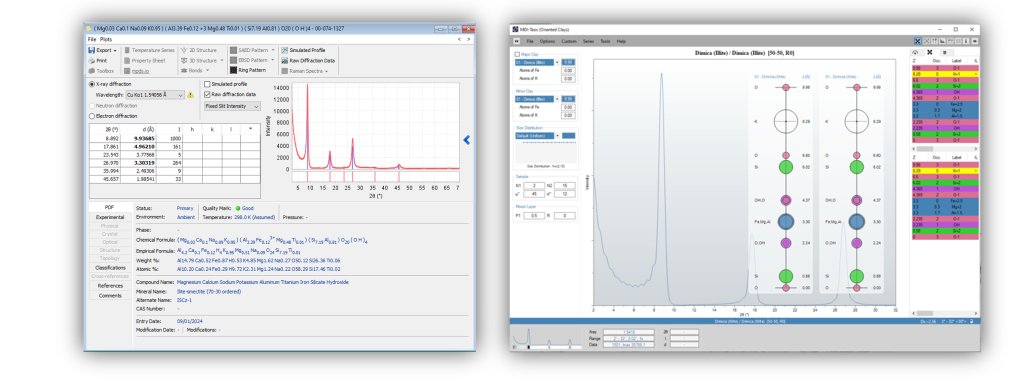Viewport: 1024px width, 378px height.
Task: Open Temperature Series view
Action: pos(150,50)
